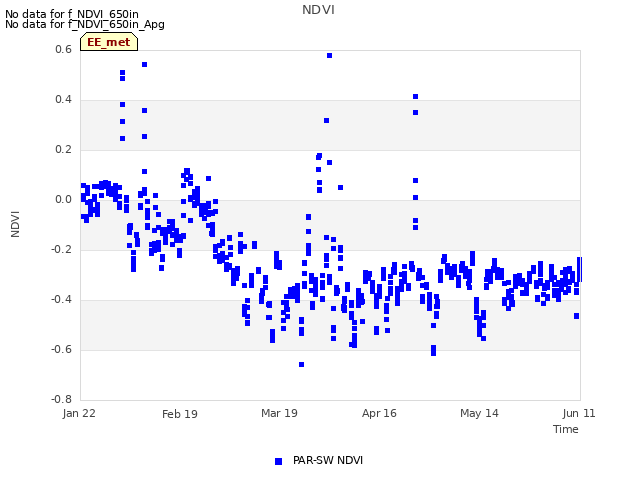Viewport: 640px width, 480px height.
Task: Click the NDVI chart title
Action: (x=318, y=10)
